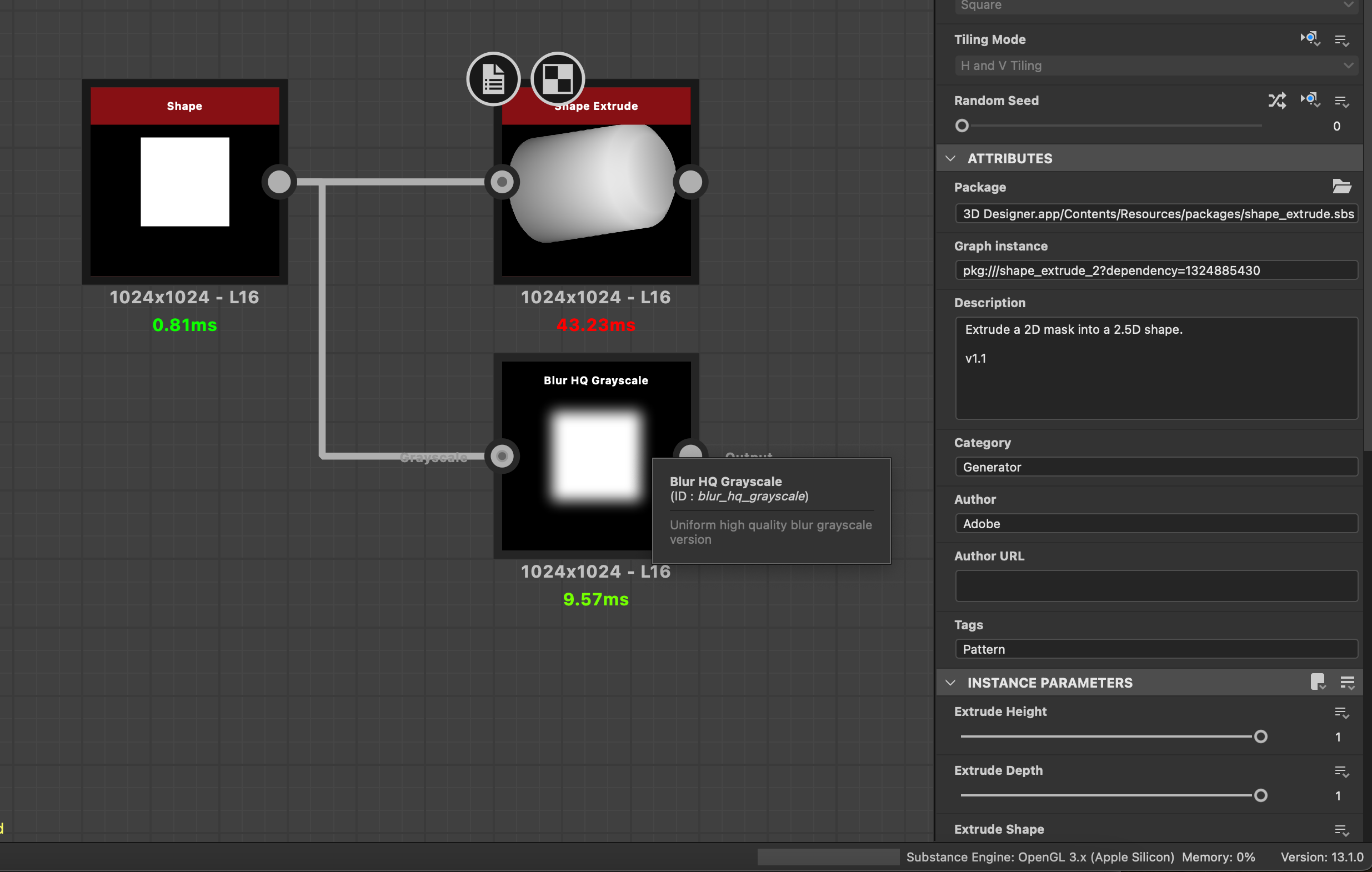Open the Extrude Depth options menu icon
Image resolution: width=1372 pixels, height=872 pixels.
(1341, 771)
